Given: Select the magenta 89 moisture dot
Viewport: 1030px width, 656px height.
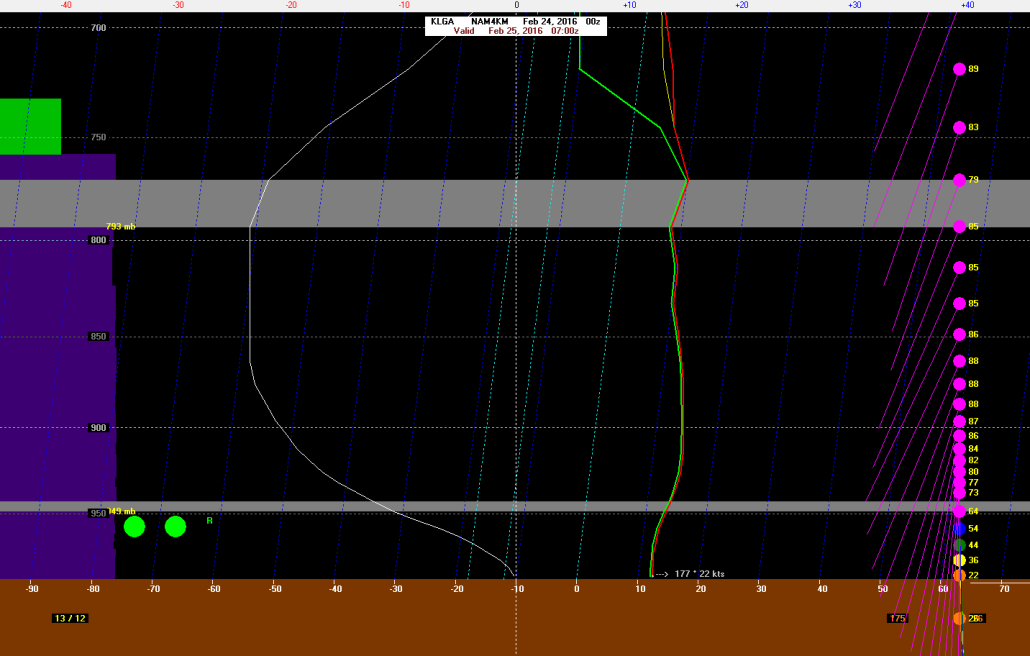Looking at the screenshot, I should 958,70.
